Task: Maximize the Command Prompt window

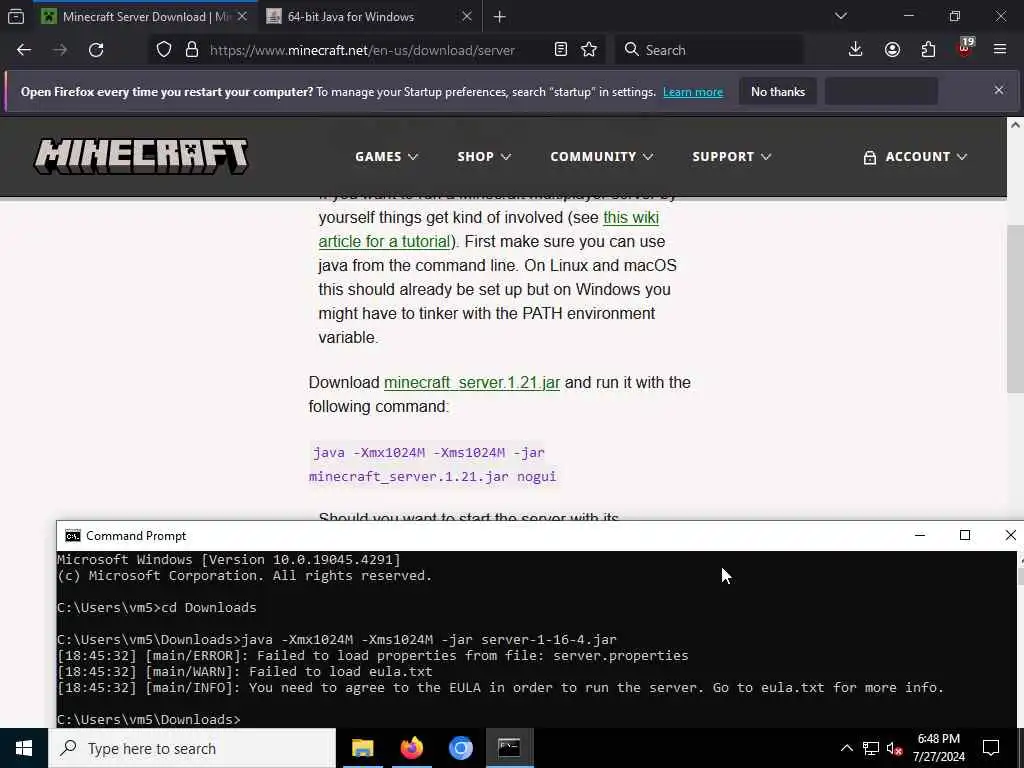Action: pyautogui.click(x=965, y=536)
